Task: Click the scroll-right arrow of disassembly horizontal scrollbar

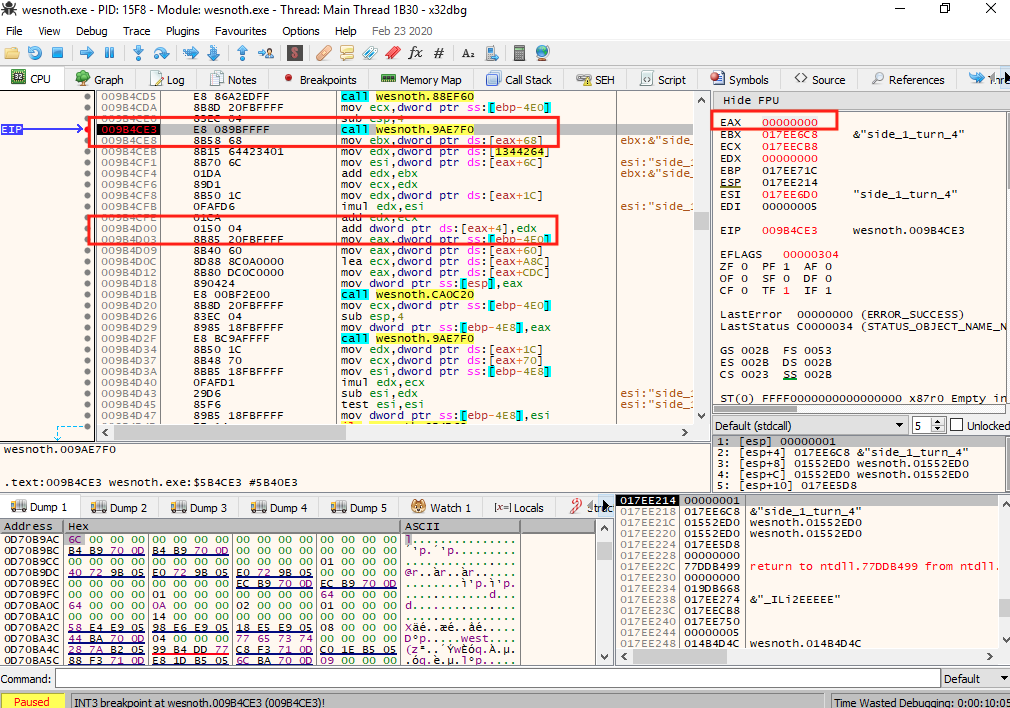Action: click(685, 433)
